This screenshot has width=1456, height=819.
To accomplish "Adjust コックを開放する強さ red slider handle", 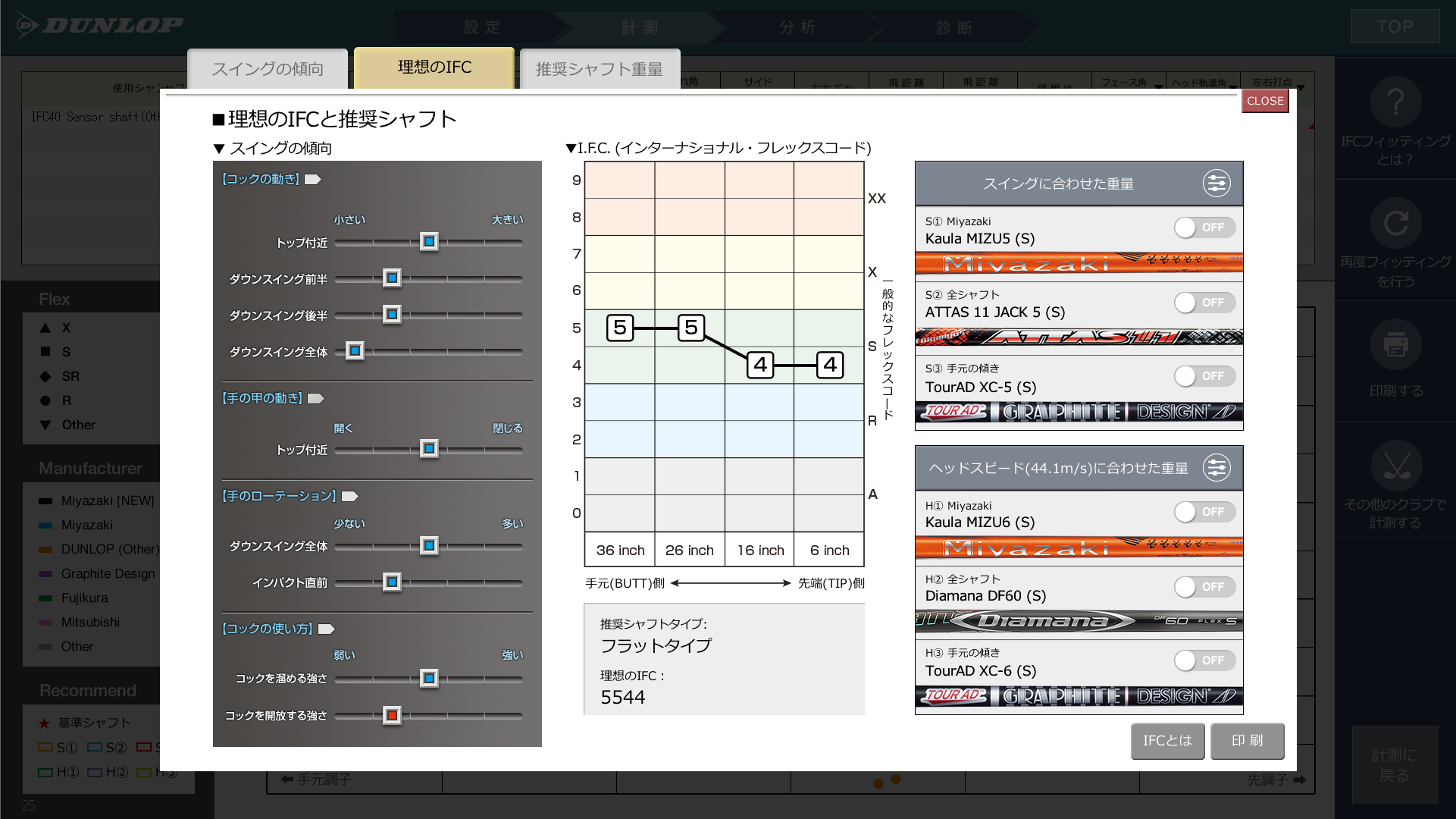I will tap(392, 715).
